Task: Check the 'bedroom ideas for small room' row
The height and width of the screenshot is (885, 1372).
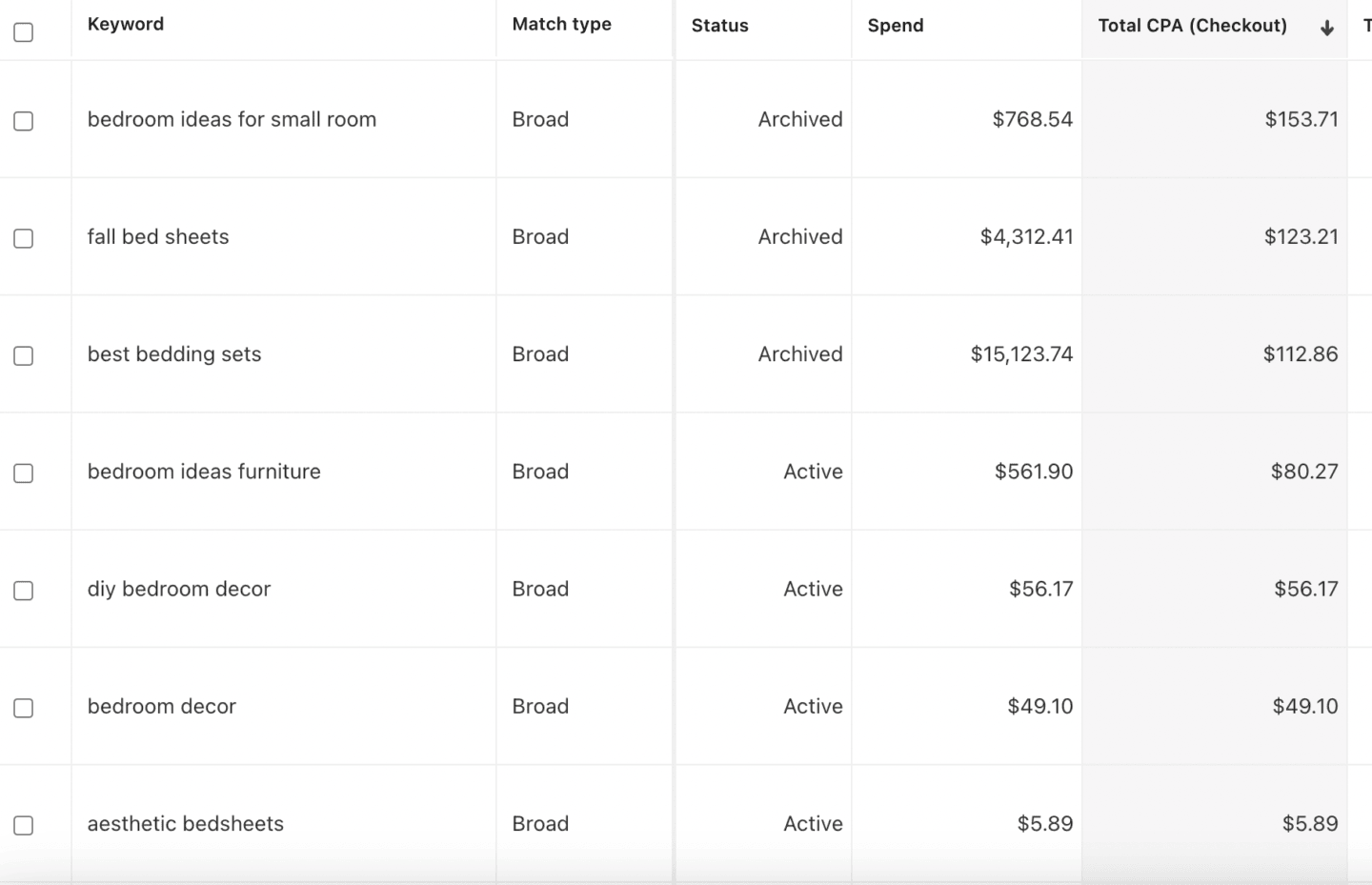Action: click(24, 121)
